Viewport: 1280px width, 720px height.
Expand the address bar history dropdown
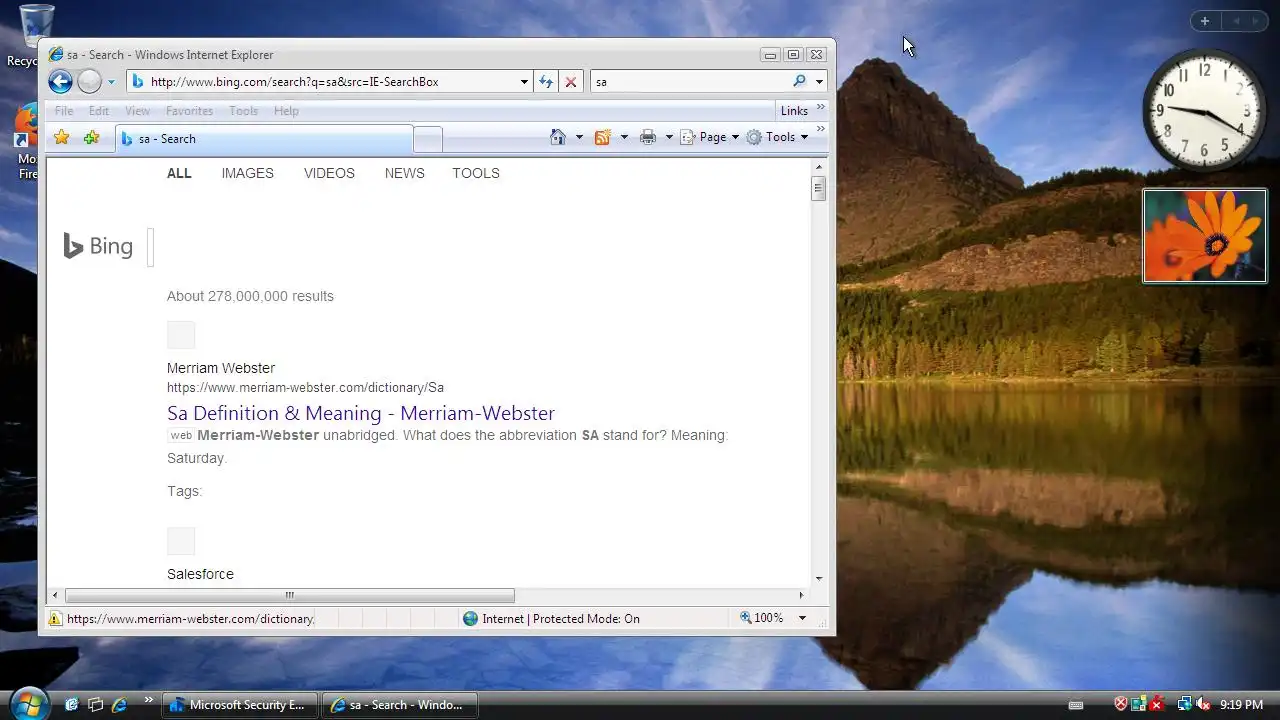(x=524, y=82)
